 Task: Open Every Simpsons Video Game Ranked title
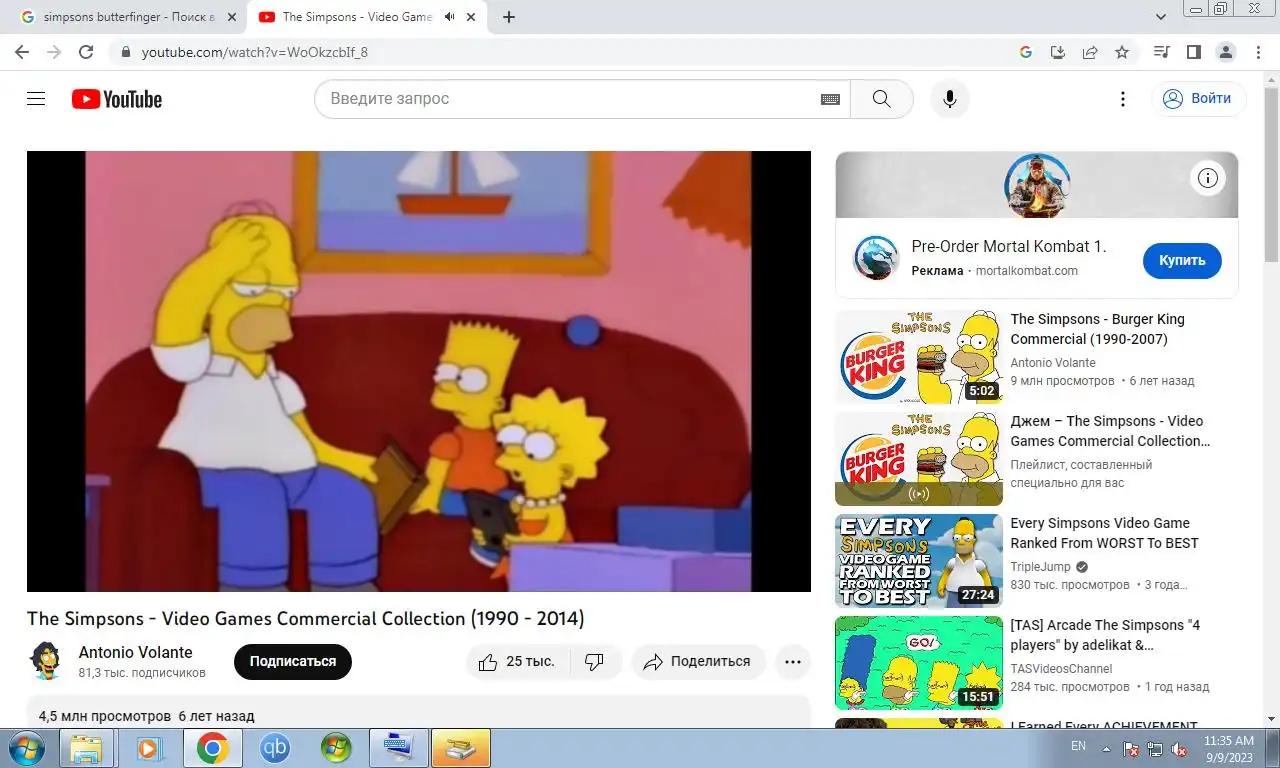click(x=1104, y=533)
